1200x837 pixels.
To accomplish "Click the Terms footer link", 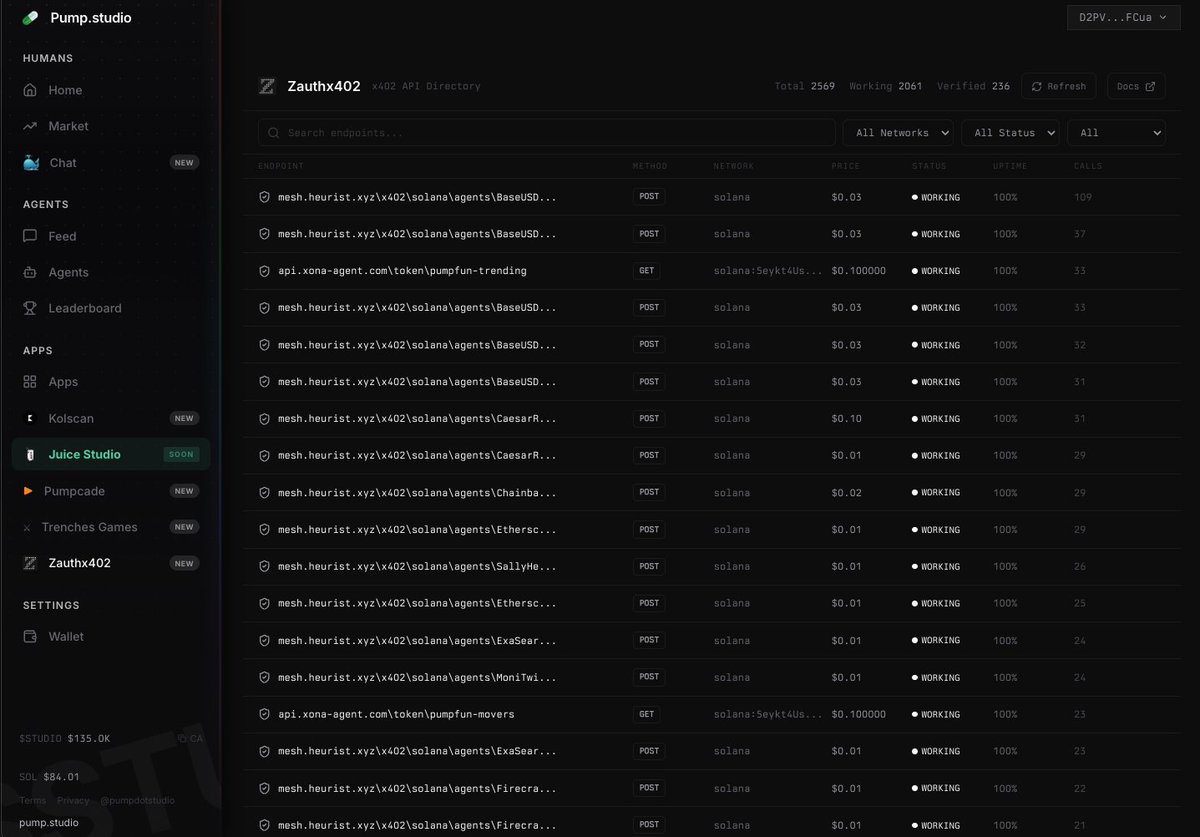I will [x=33, y=800].
